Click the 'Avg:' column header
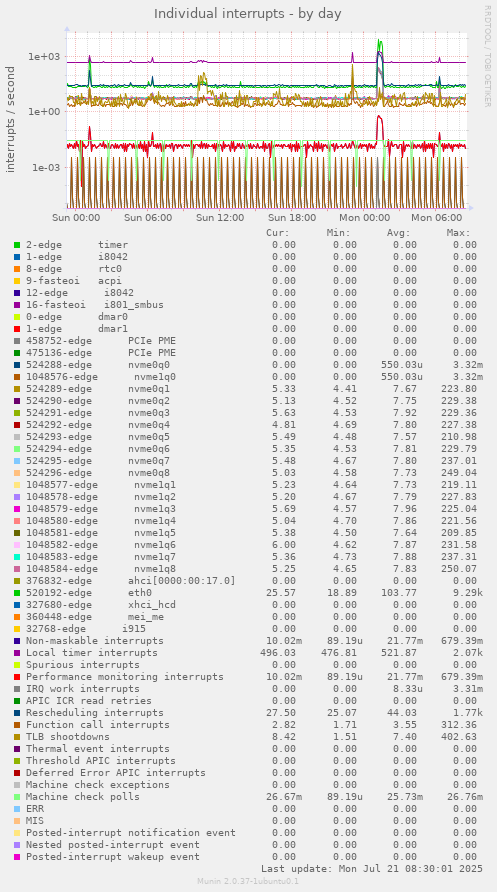Image resolution: width=497 pixels, height=892 pixels. [x=399, y=233]
